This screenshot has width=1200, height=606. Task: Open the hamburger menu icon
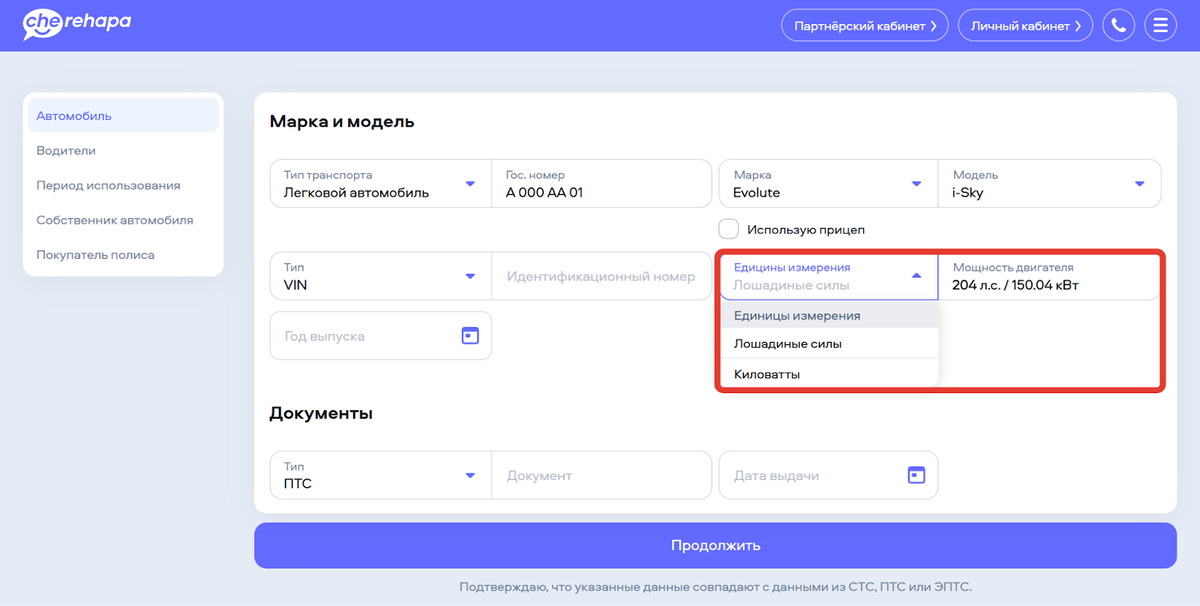(x=1160, y=26)
